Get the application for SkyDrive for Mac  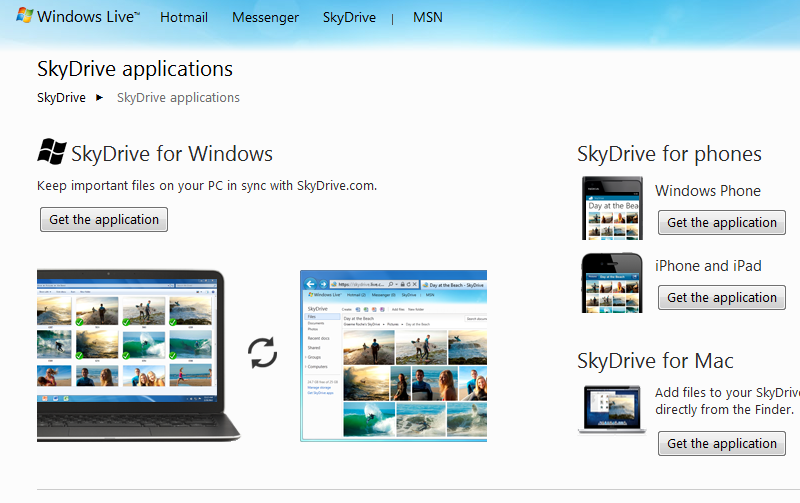tap(721, 443)
